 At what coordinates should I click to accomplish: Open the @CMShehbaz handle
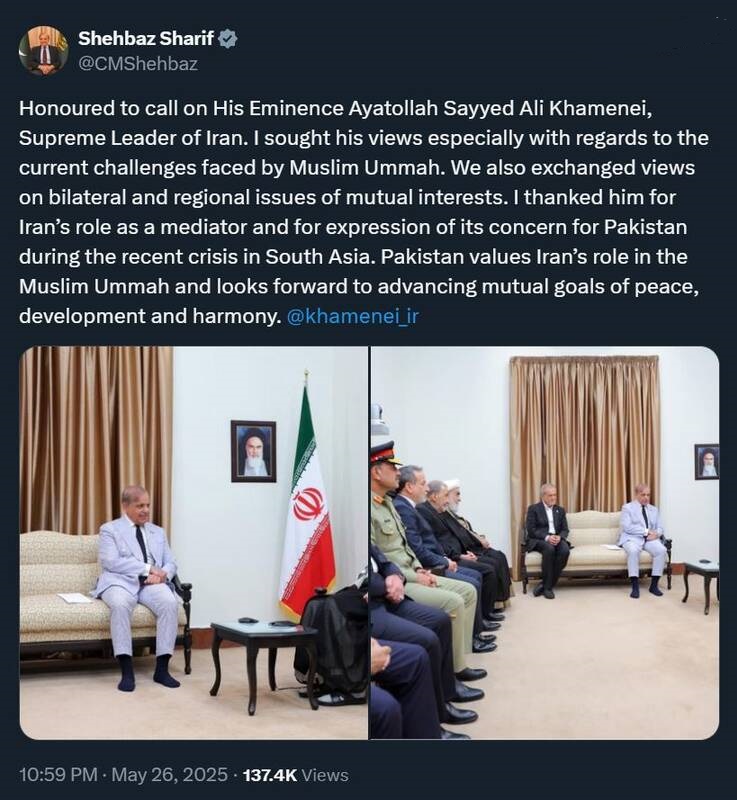(138, 64)
